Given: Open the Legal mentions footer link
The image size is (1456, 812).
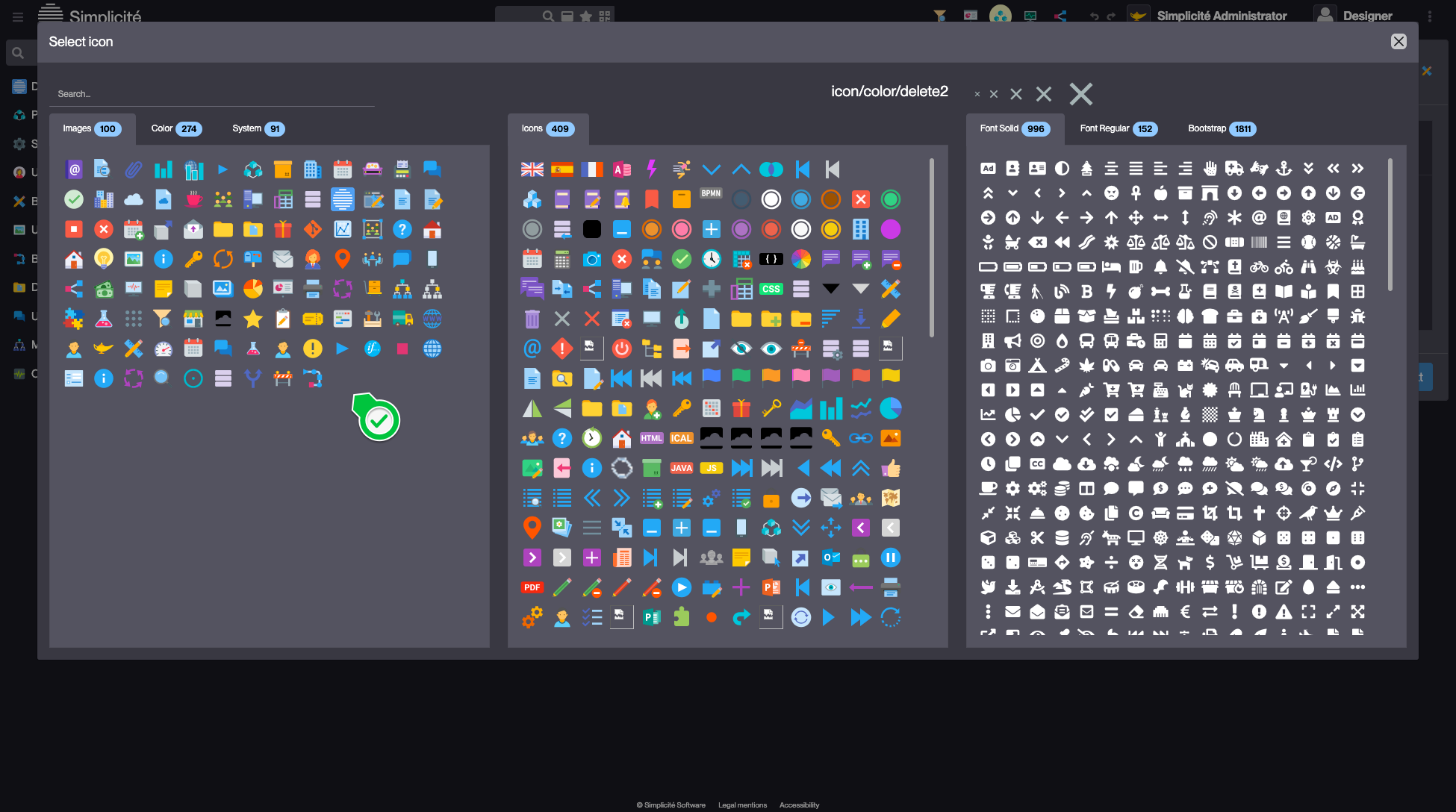Looking at the screenshot, I should click(x=742, y=805).
